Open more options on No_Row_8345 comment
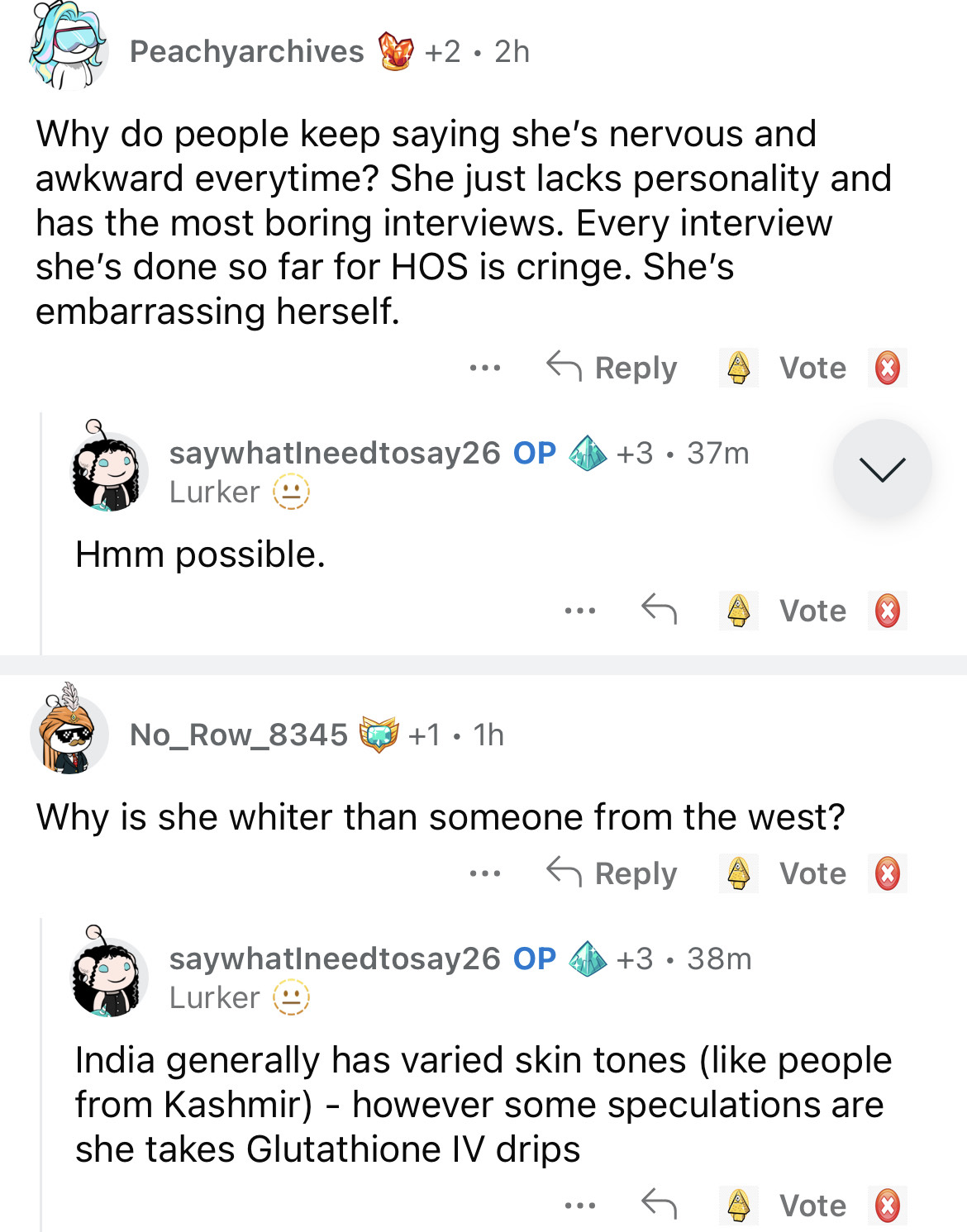This screenshot has height=1232, width=967. pos(485,873)
